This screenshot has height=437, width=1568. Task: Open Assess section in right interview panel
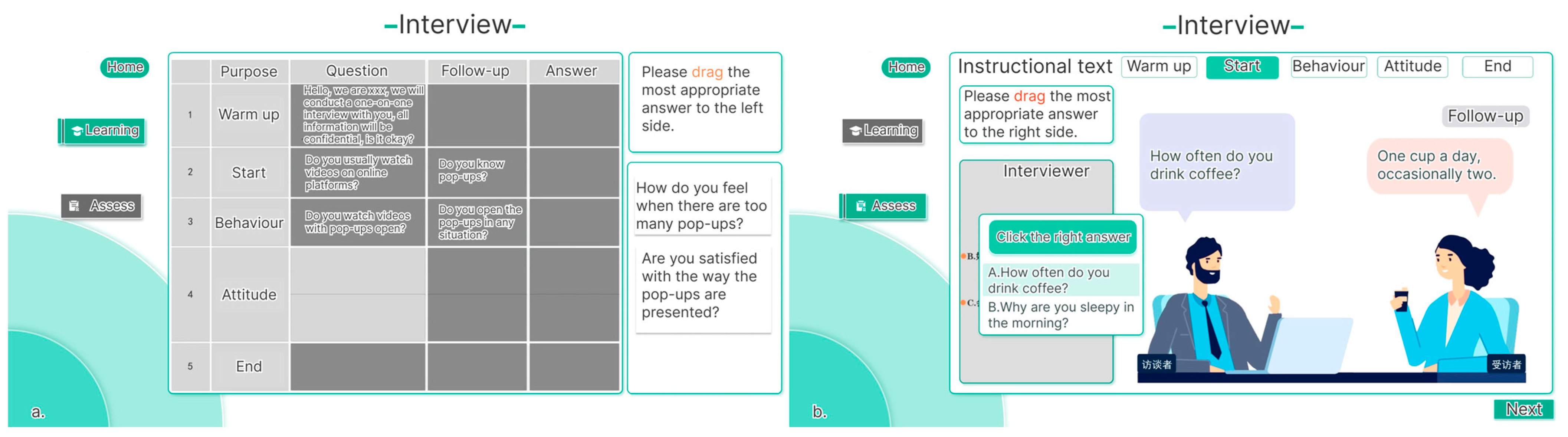885,206
